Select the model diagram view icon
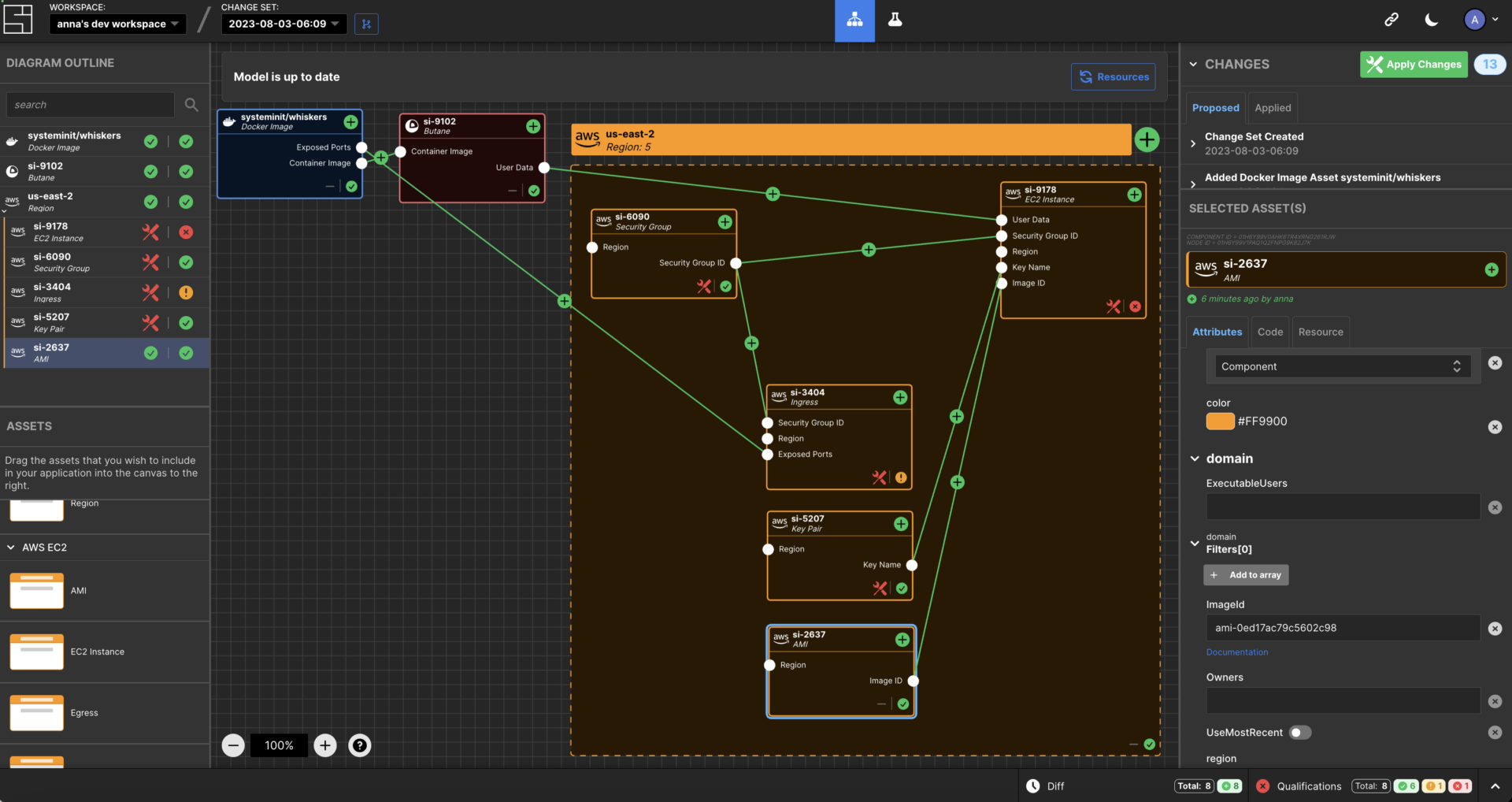Image resolution: width=1512 pixels, height=802 pixels. pyautogui.click(x=854, y=20)
